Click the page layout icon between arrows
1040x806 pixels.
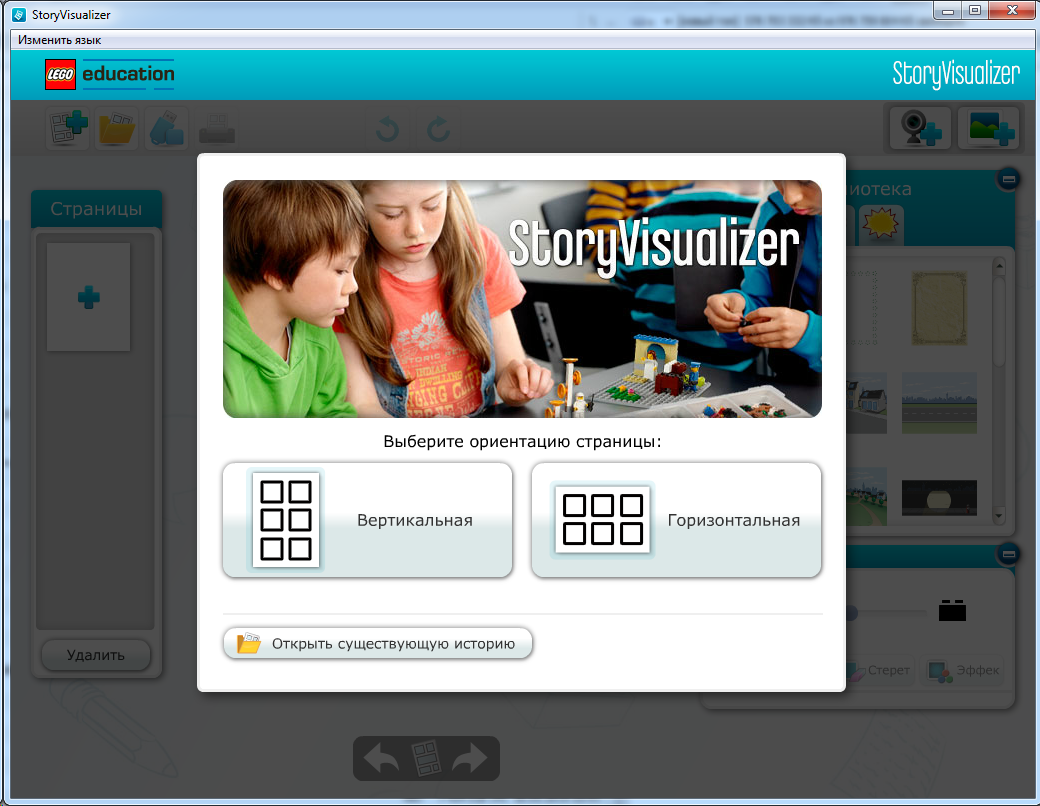coord(426,758)
